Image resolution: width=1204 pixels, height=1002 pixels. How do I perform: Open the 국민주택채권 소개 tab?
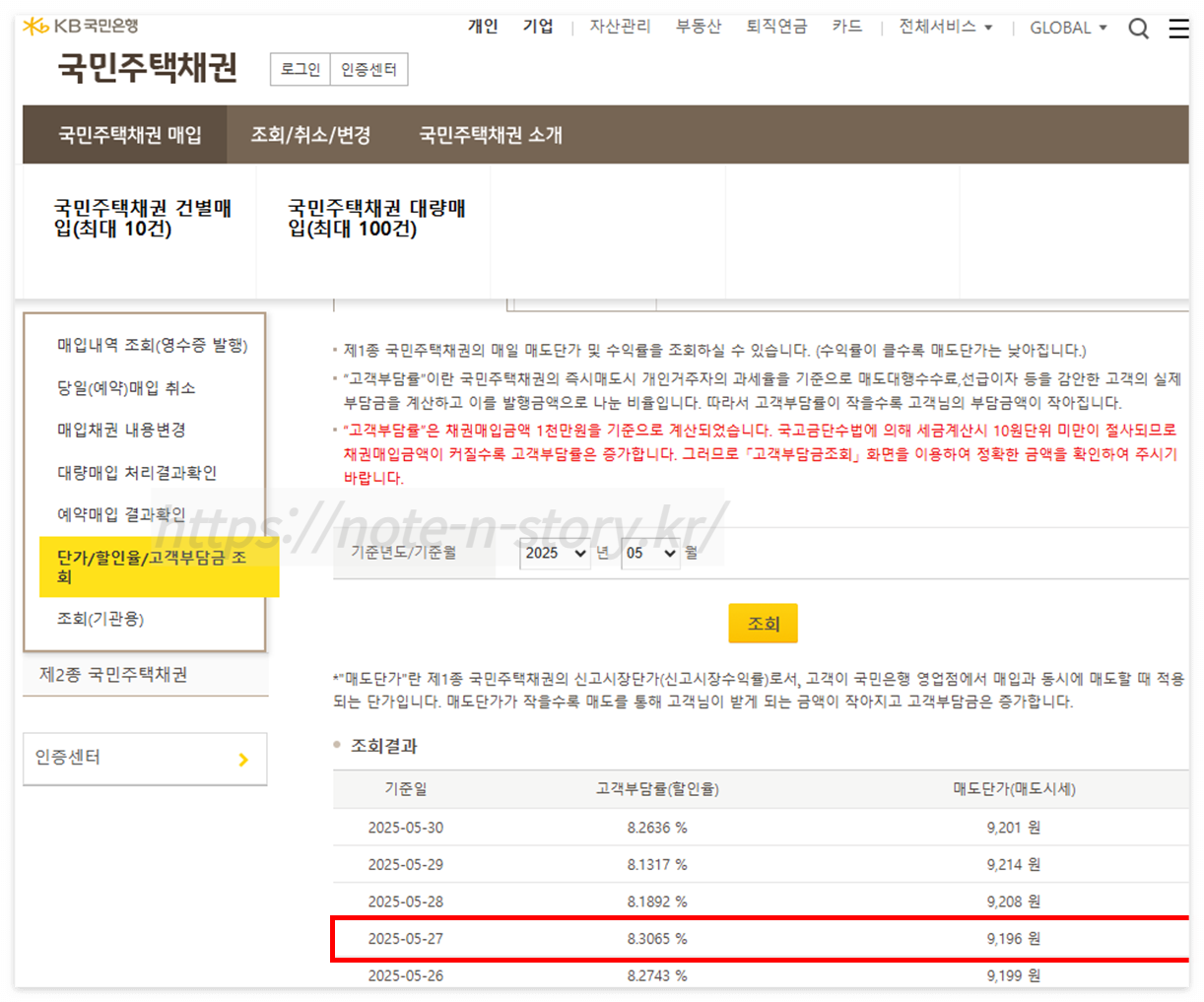[490, 135]
